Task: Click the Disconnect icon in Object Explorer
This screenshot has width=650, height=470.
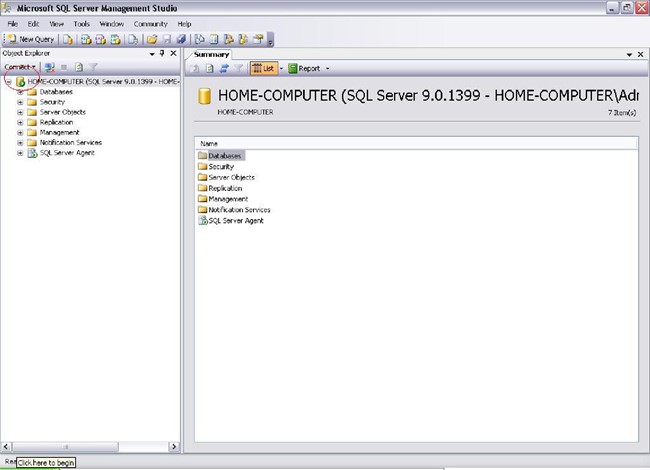Action: coord(50,67)
